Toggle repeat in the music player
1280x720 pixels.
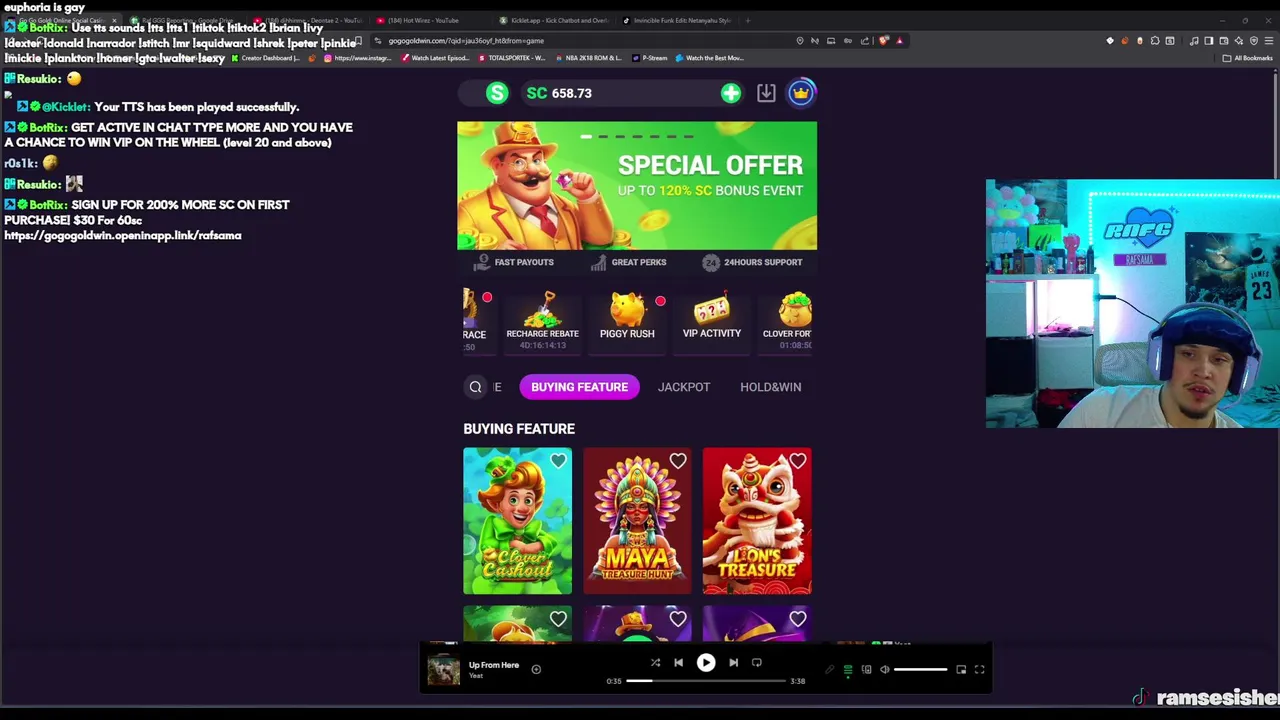point(757,662)
